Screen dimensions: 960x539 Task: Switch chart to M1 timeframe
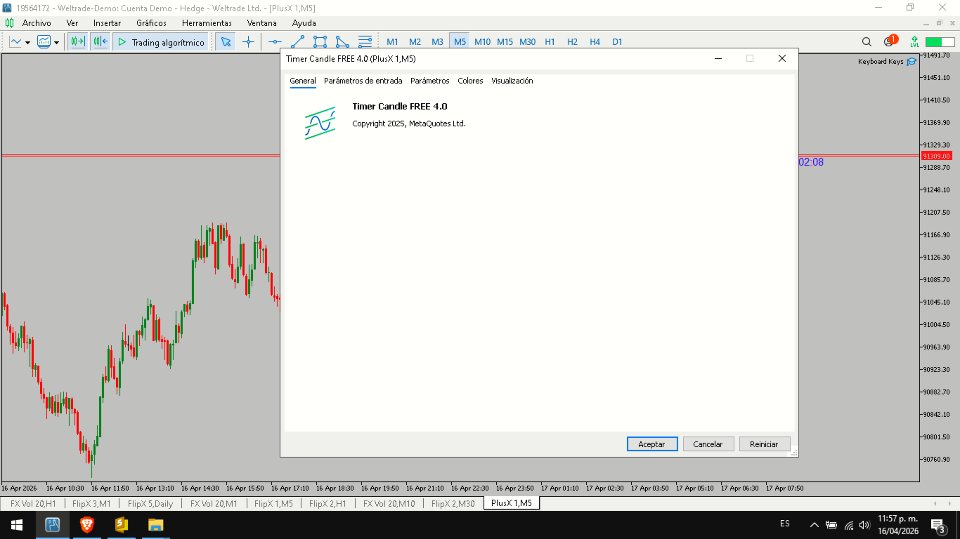[x=392, y=42]
